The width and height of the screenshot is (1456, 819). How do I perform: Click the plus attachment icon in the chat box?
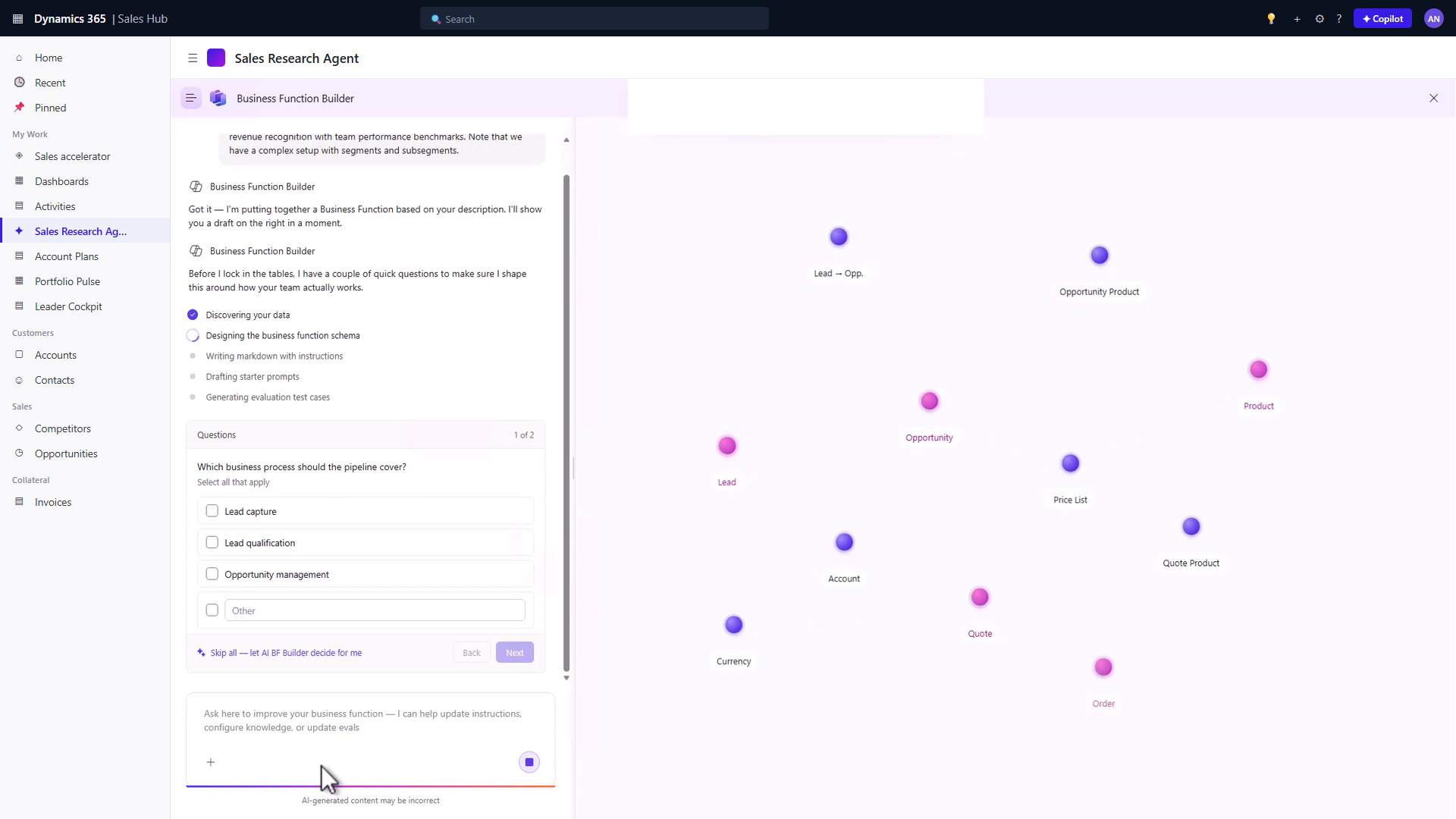[x=211, y=762]
